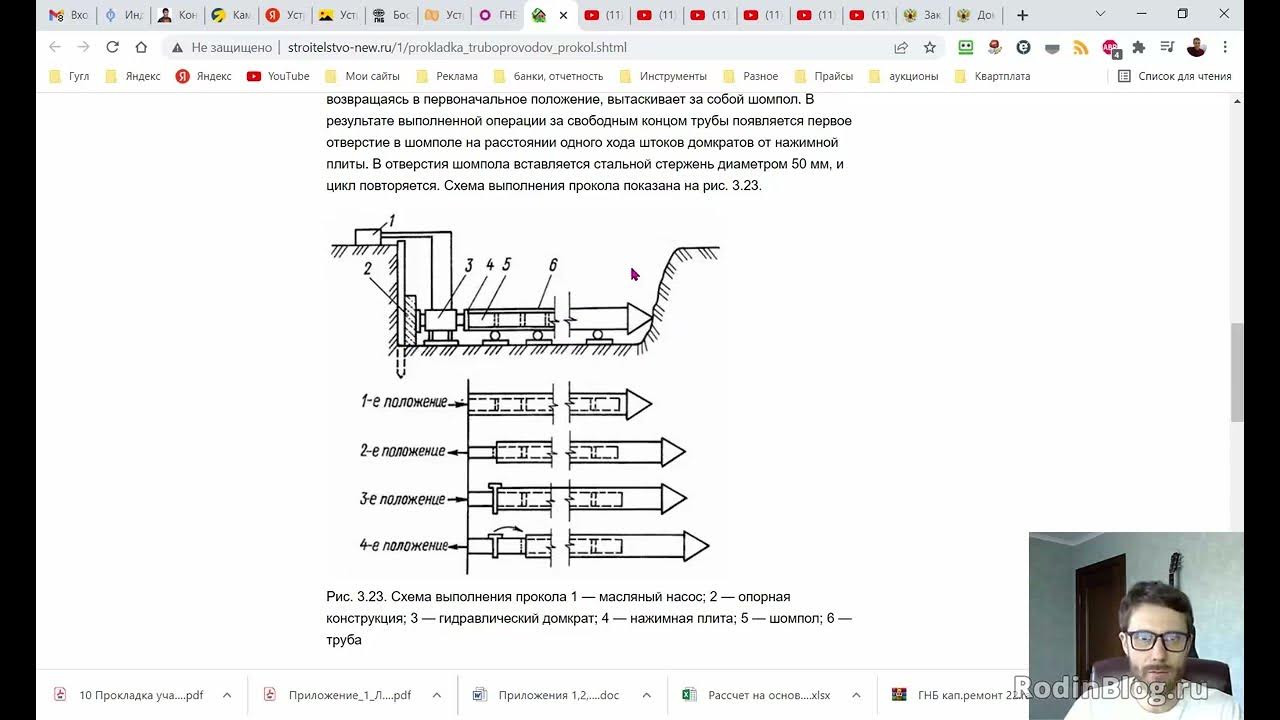Click the browser back arrow
Screen dimensions: 1280x720
coord(55,47)
